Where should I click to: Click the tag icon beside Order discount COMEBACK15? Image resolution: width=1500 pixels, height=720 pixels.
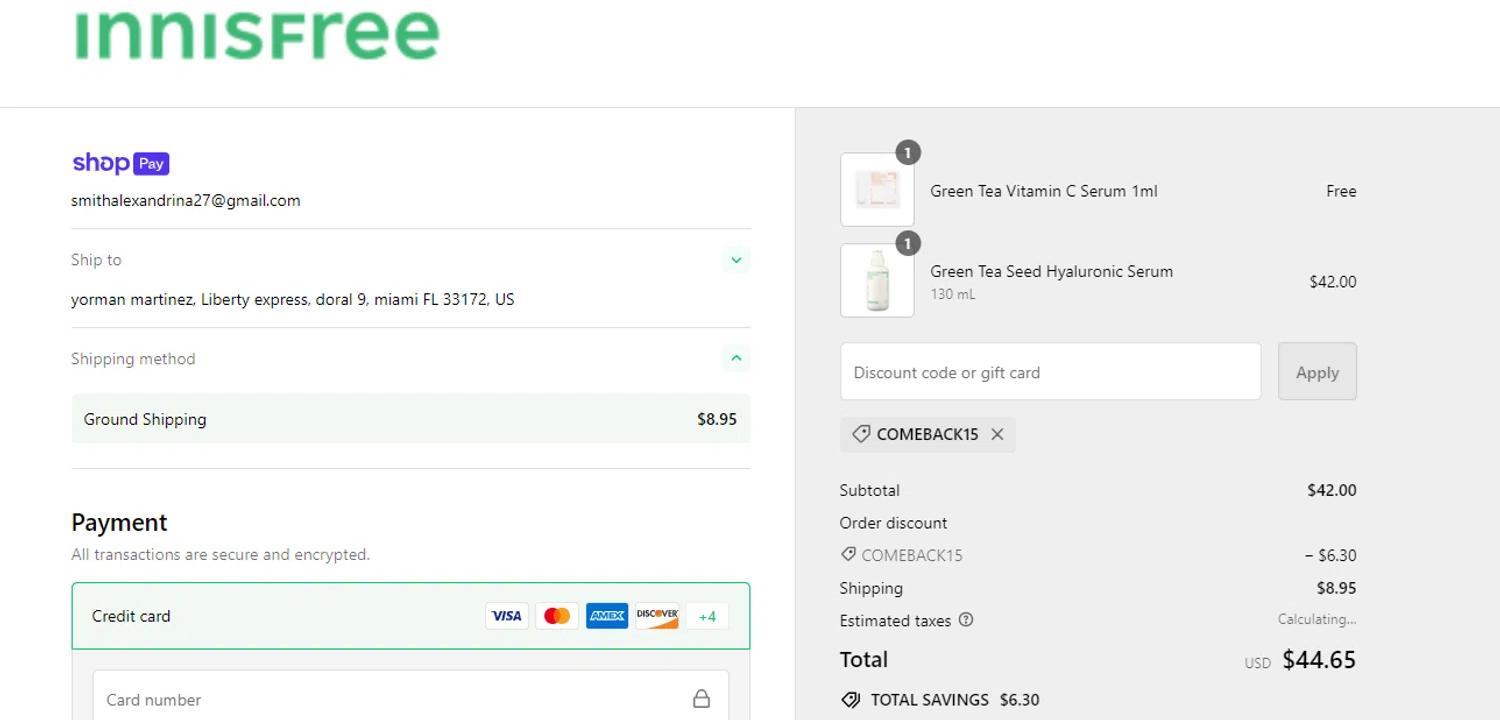848,554
